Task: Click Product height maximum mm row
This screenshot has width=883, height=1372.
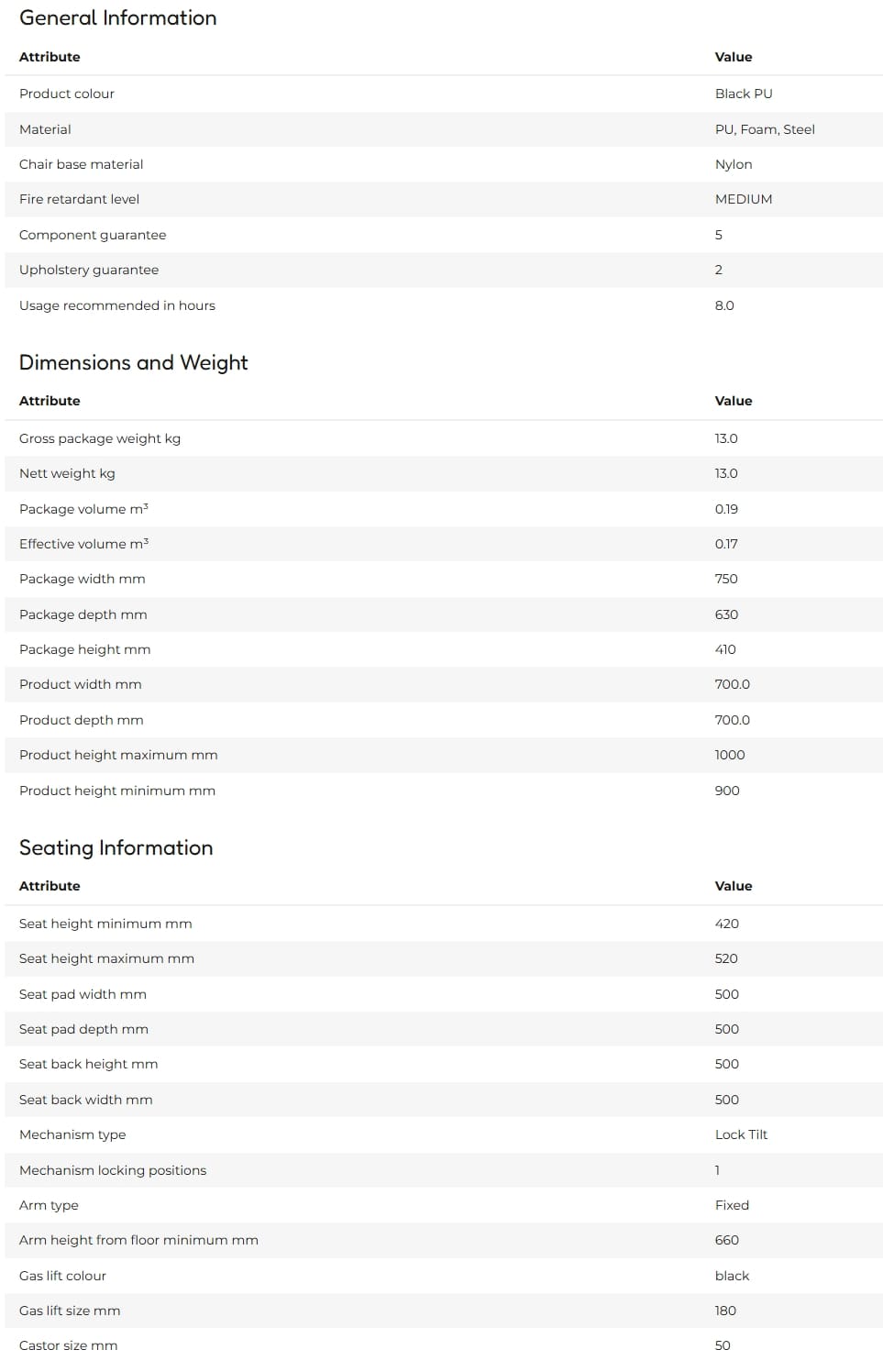Action: click(x=444, y=755)
